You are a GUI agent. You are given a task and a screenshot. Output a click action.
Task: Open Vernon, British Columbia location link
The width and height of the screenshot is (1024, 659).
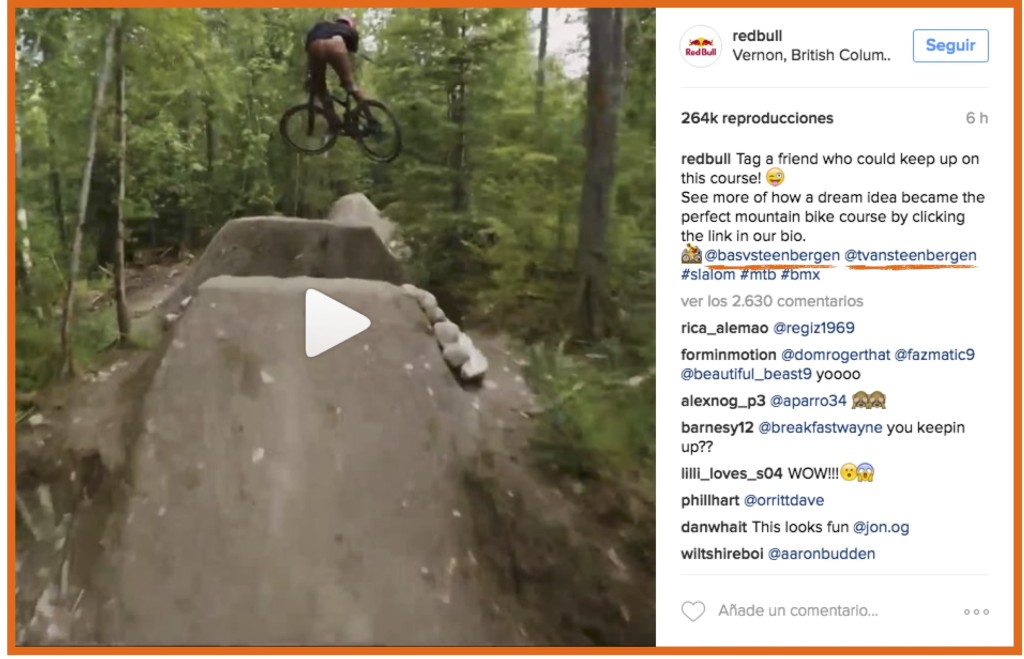(811, 56)
